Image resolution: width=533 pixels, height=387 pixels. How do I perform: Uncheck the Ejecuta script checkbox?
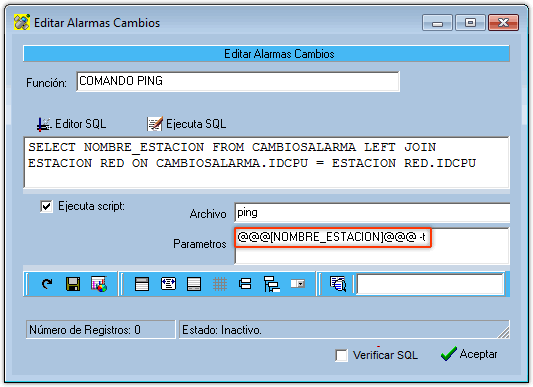(46, 206)
